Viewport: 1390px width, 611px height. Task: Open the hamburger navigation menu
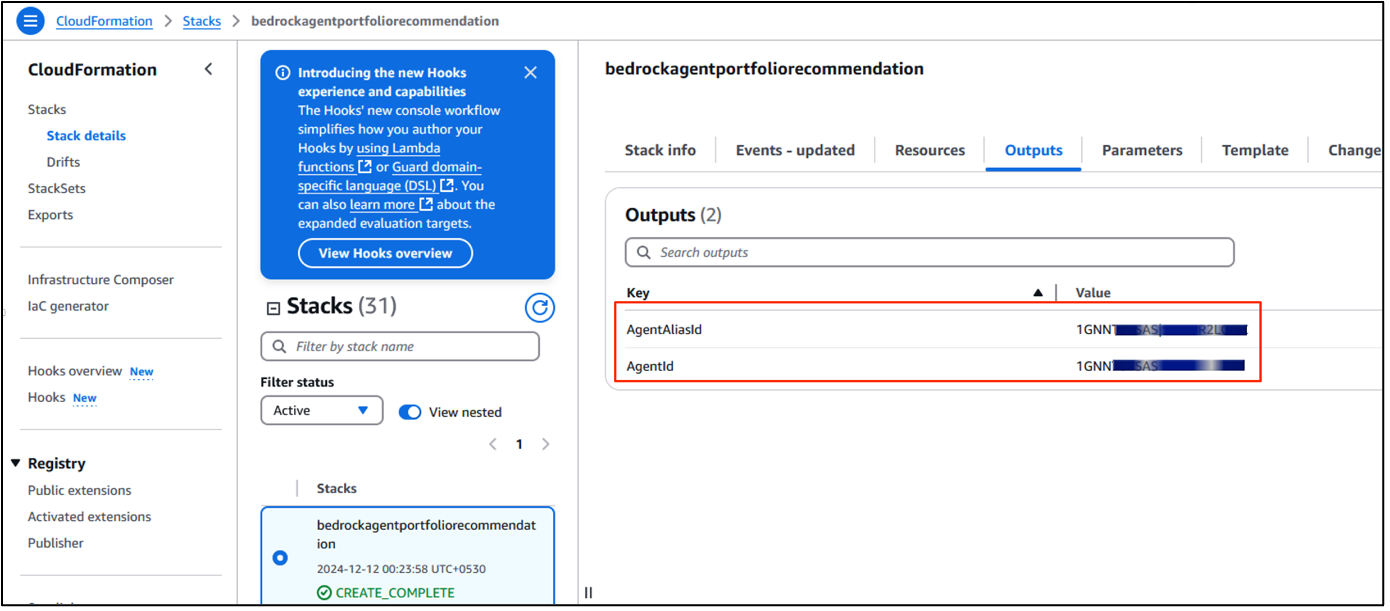pos(31,20)
